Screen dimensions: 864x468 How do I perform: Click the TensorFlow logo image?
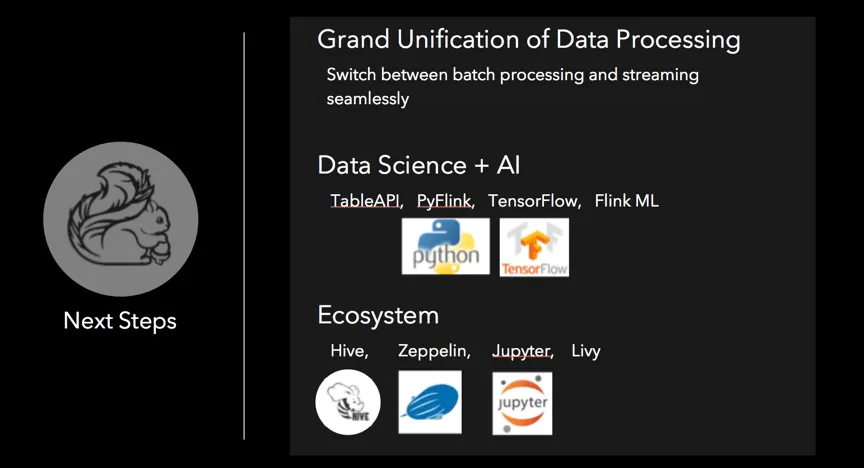(x=534, y=247)
